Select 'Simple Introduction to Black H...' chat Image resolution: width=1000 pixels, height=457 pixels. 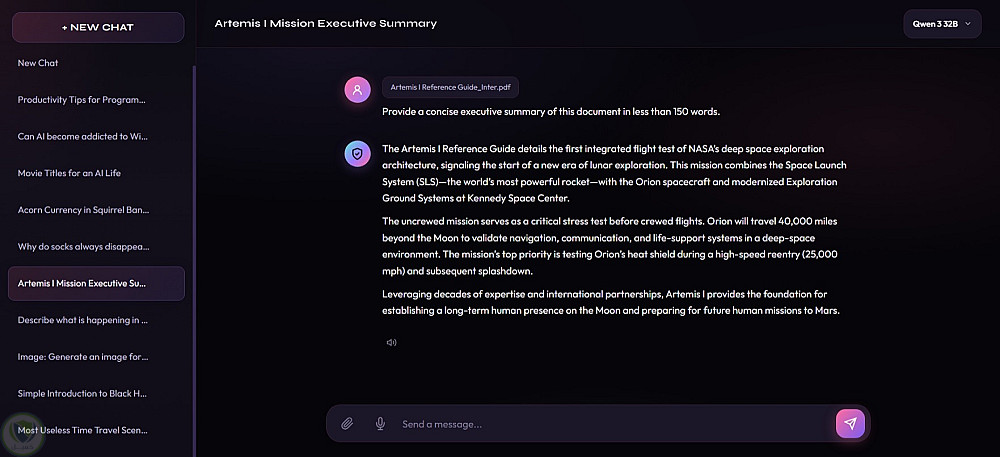(x=83, y=393)
